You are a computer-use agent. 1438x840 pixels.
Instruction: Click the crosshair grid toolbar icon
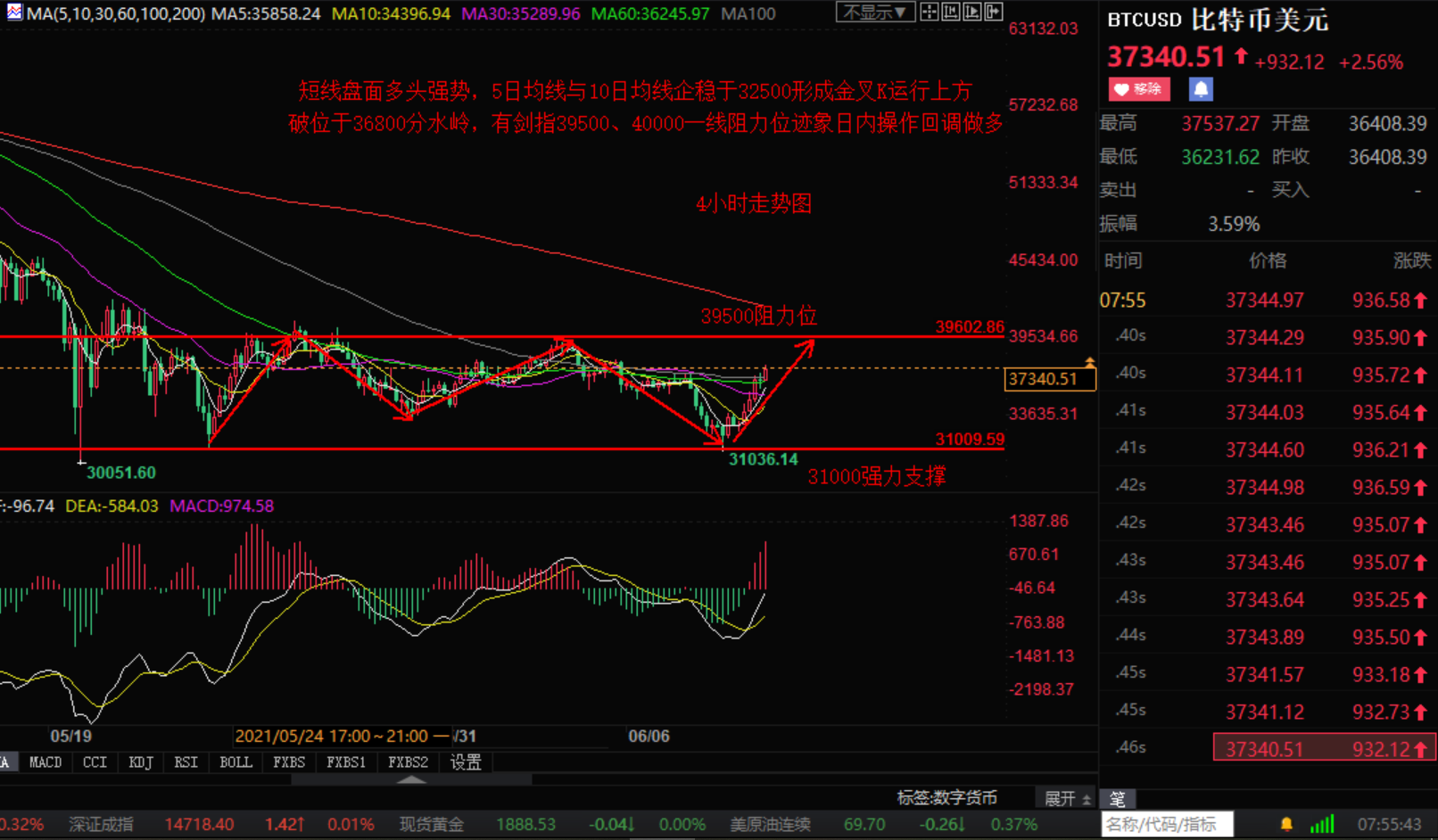[x=929, y=12]
